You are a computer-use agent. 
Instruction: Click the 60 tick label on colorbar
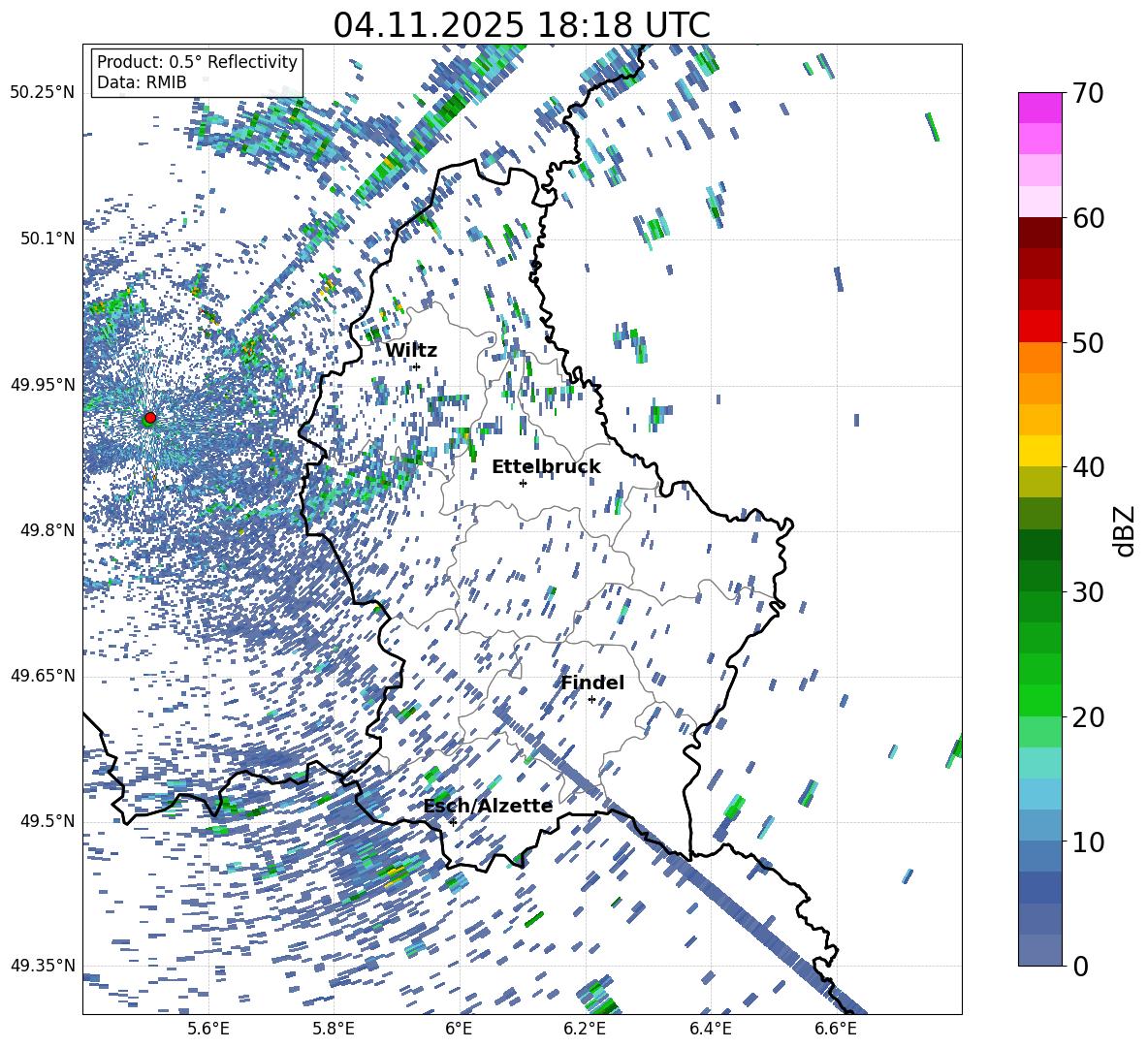pyautogui.click(x=1088, y=218)
